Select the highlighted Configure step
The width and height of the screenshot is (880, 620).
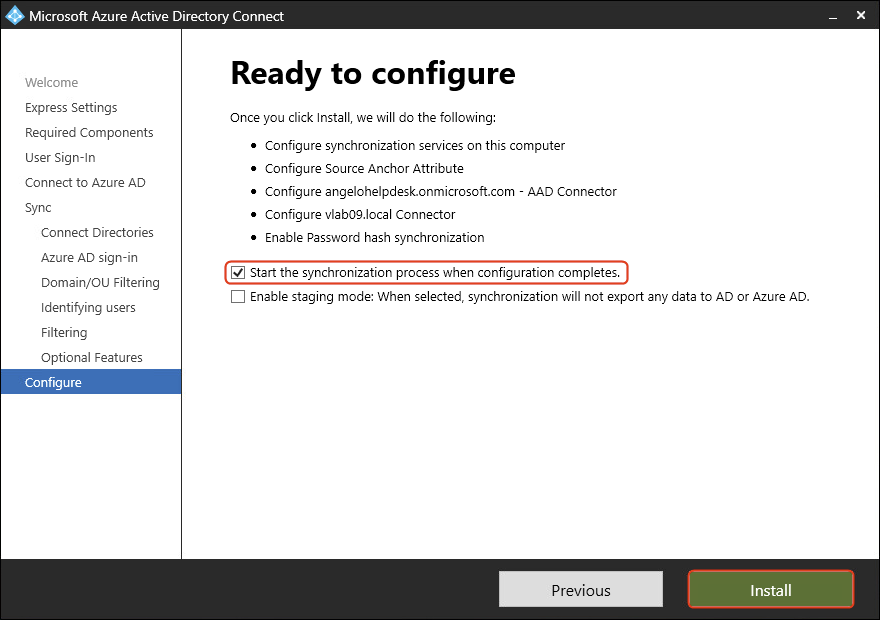53,383
